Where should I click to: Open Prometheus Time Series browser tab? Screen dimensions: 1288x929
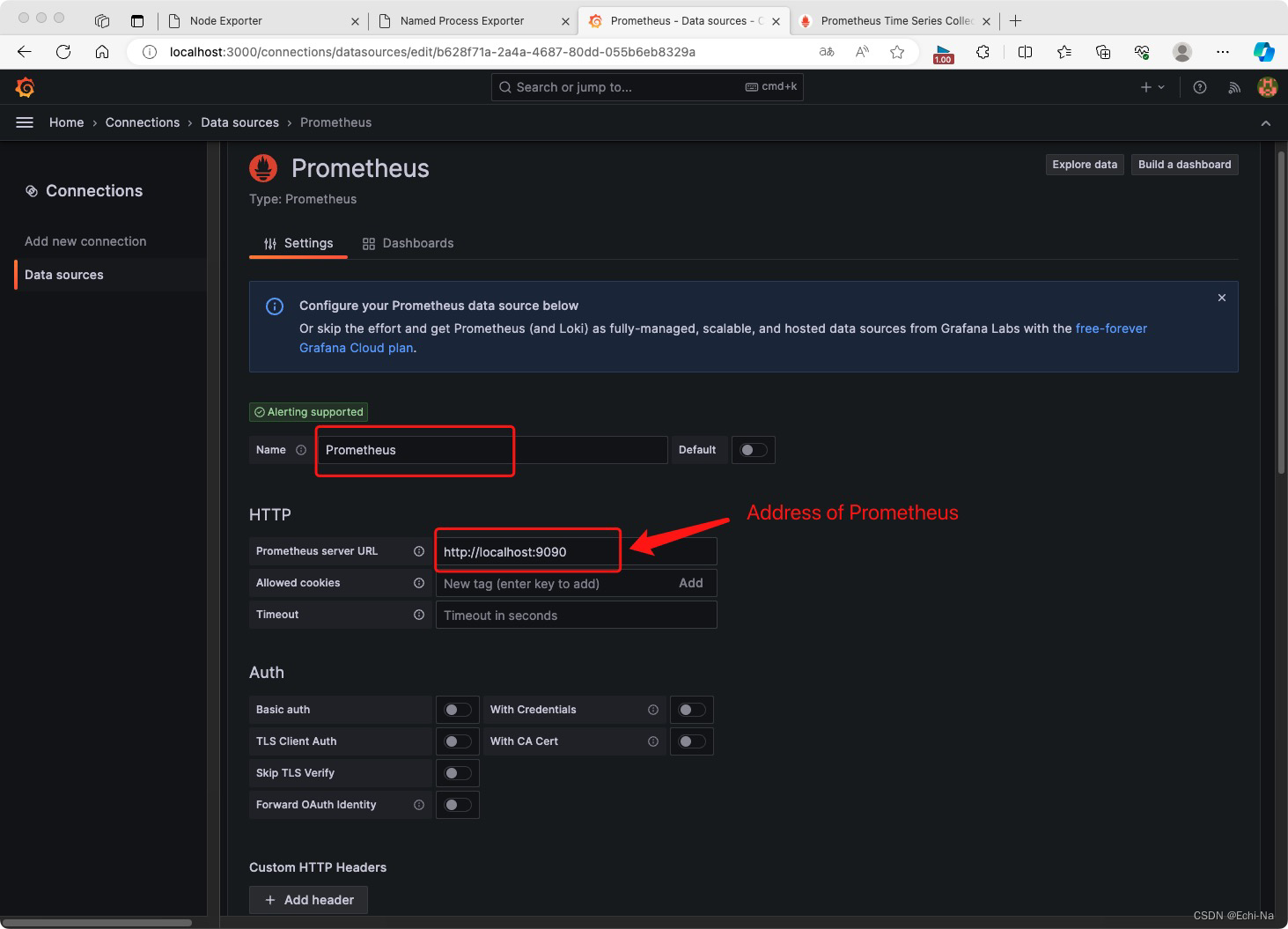pyautogui.click(x=894, y=20)
